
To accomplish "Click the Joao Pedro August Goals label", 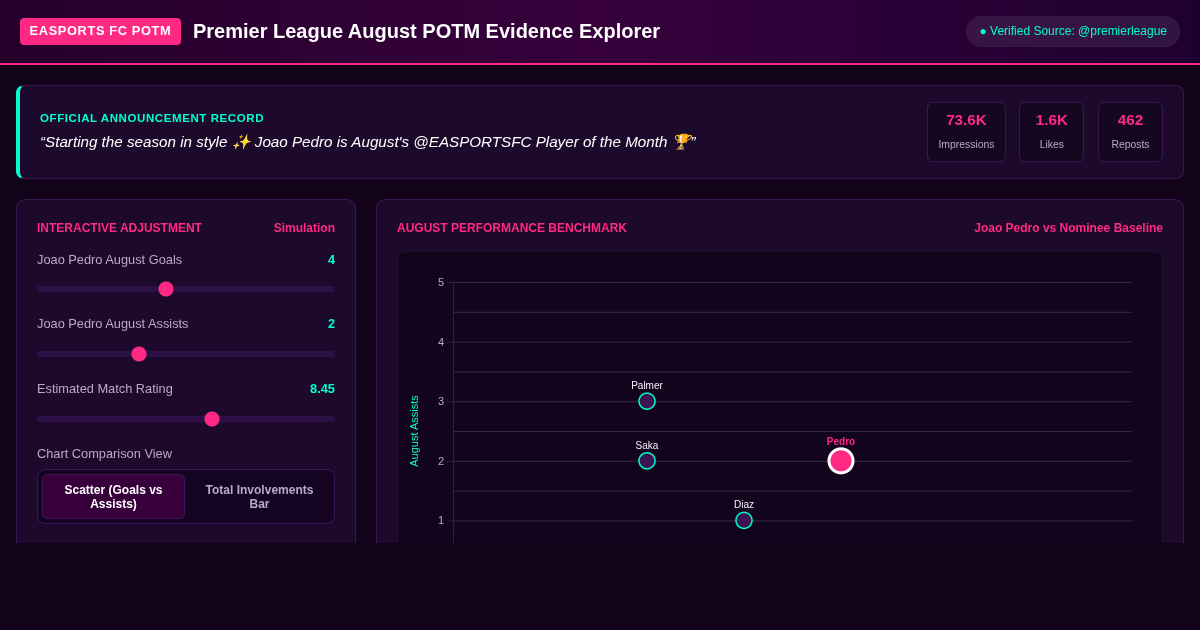I will (109, 260).
